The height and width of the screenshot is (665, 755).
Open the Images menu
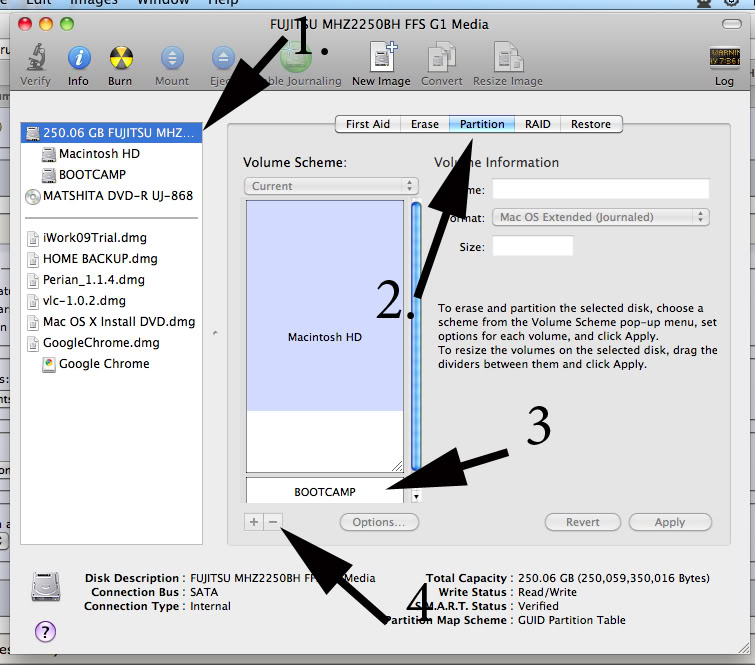94,2
